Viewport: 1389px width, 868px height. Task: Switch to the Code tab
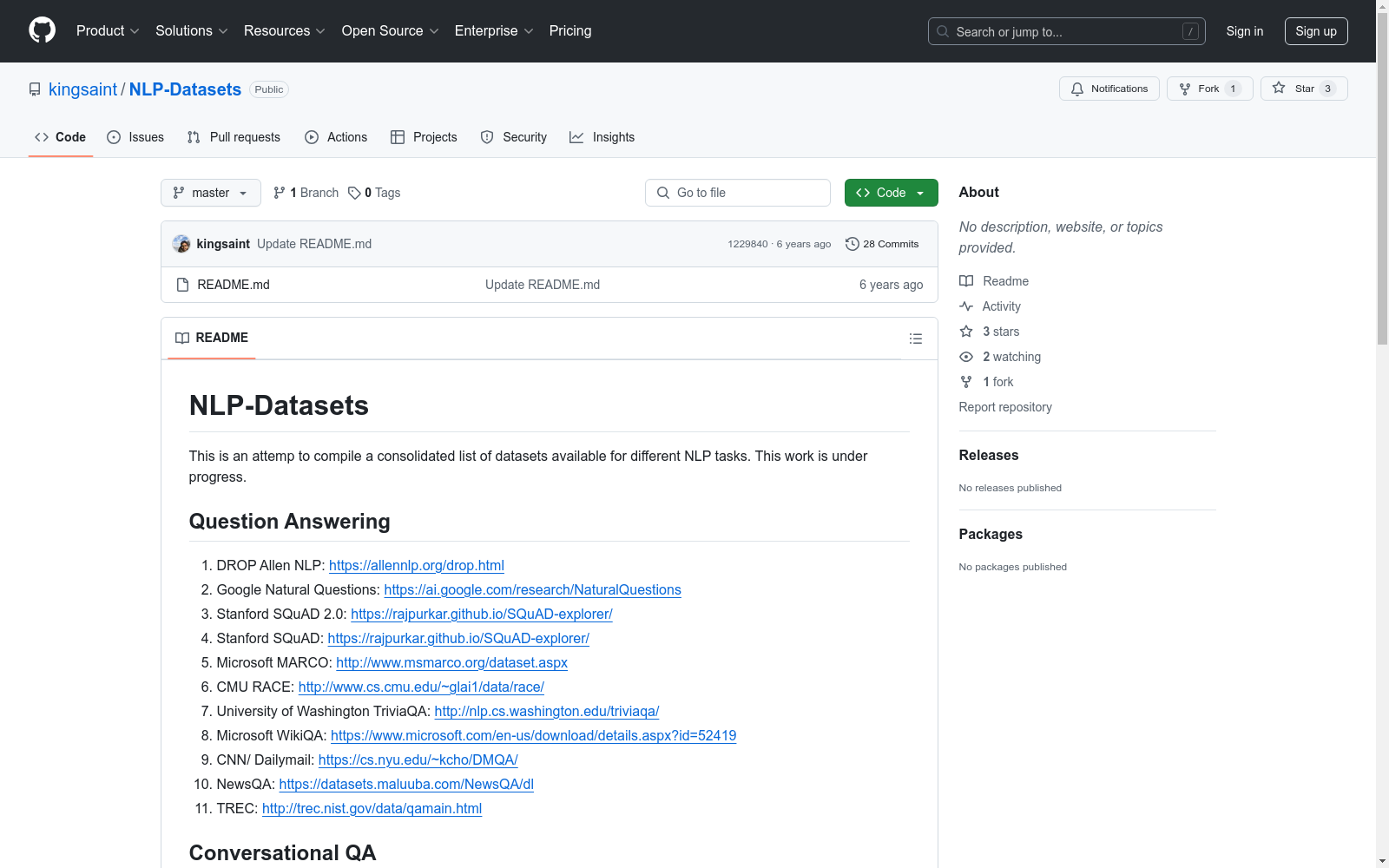point(61,137)
